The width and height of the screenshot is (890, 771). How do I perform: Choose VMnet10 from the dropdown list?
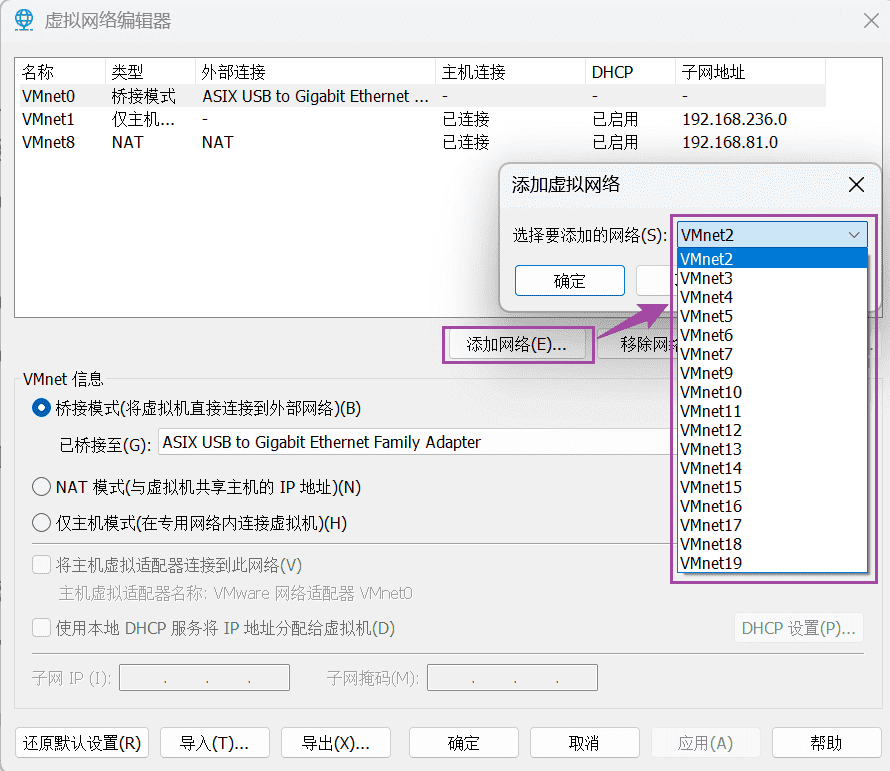pyautogui.click(x=711, y=392)
